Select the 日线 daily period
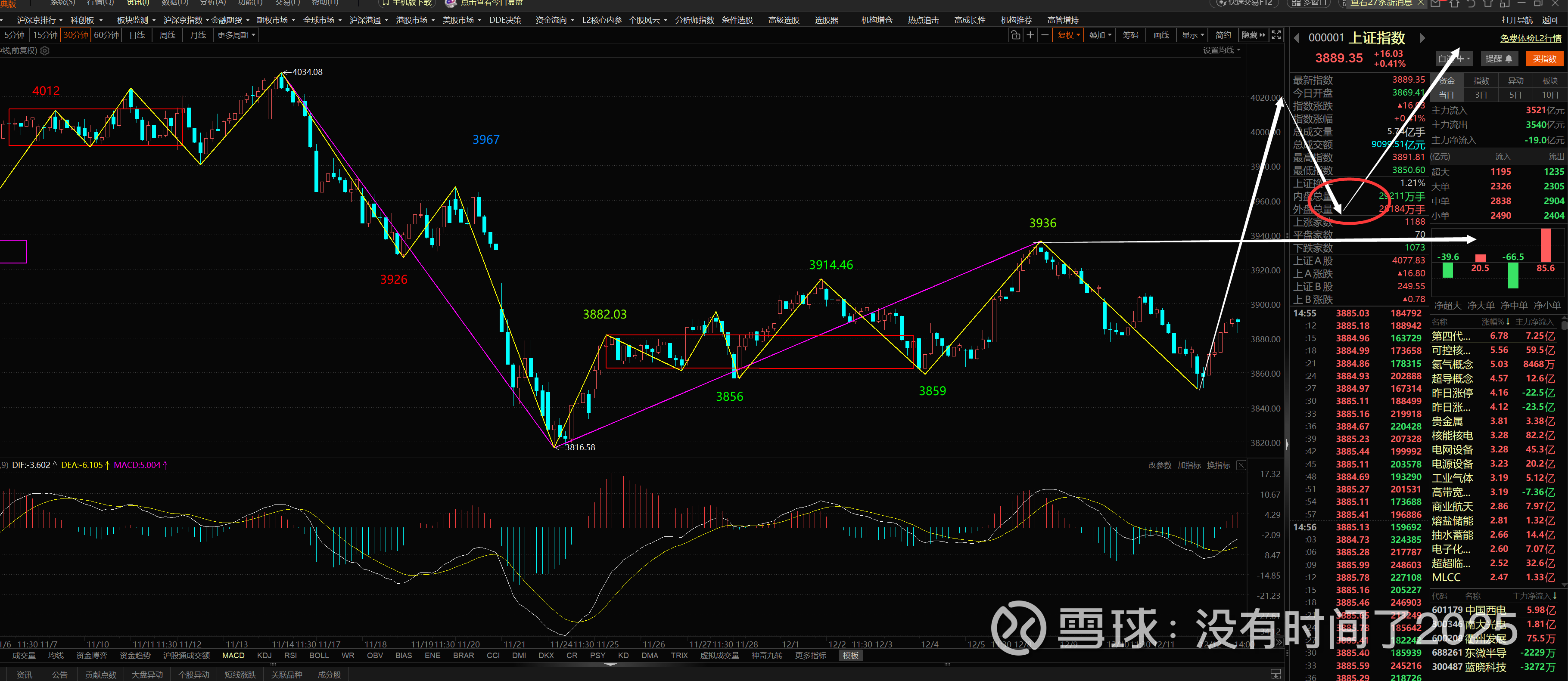Viewport: 1568px width, 681px height. (x=137, y=35)
